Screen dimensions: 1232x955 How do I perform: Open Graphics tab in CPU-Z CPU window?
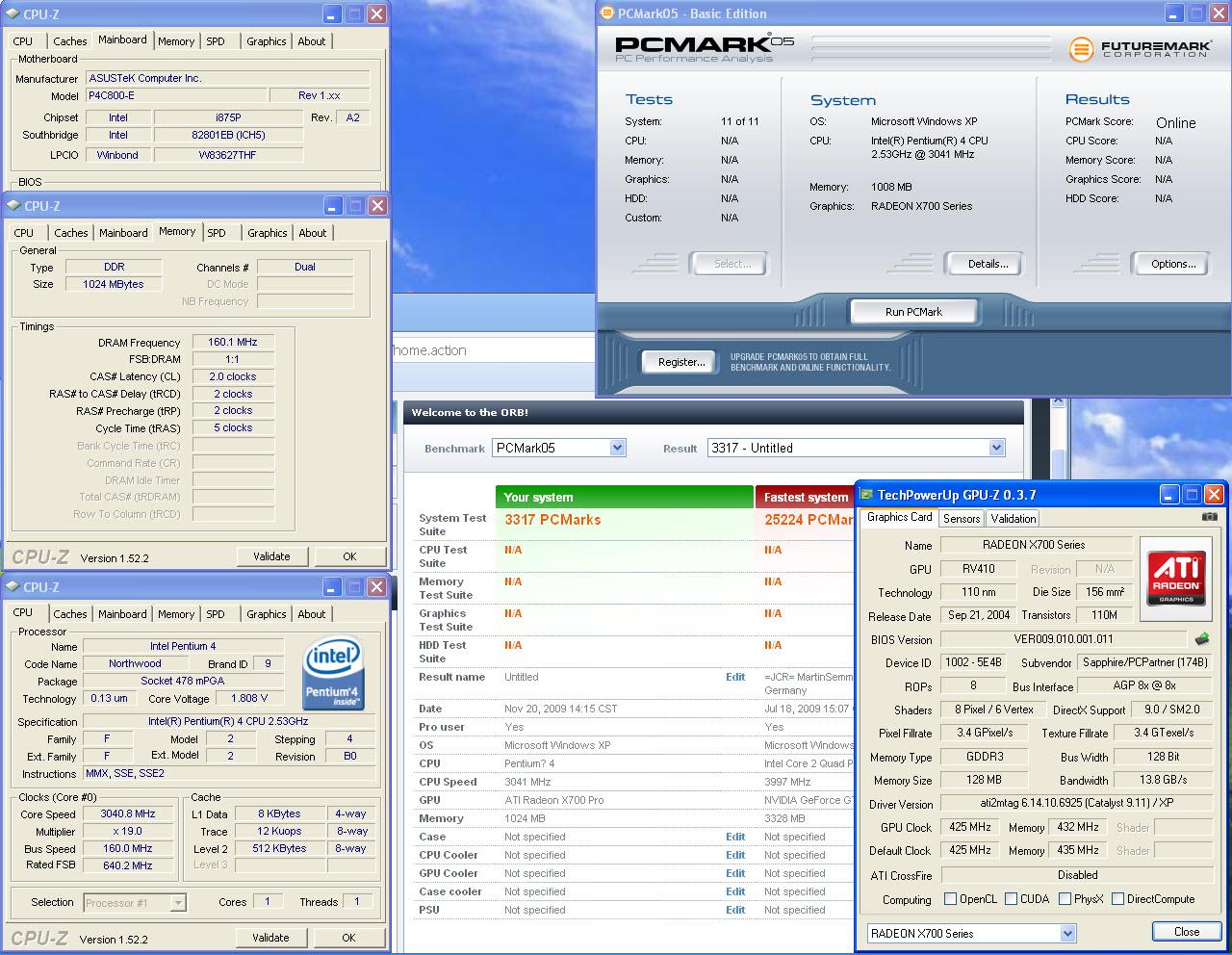[x=266, y=614]
